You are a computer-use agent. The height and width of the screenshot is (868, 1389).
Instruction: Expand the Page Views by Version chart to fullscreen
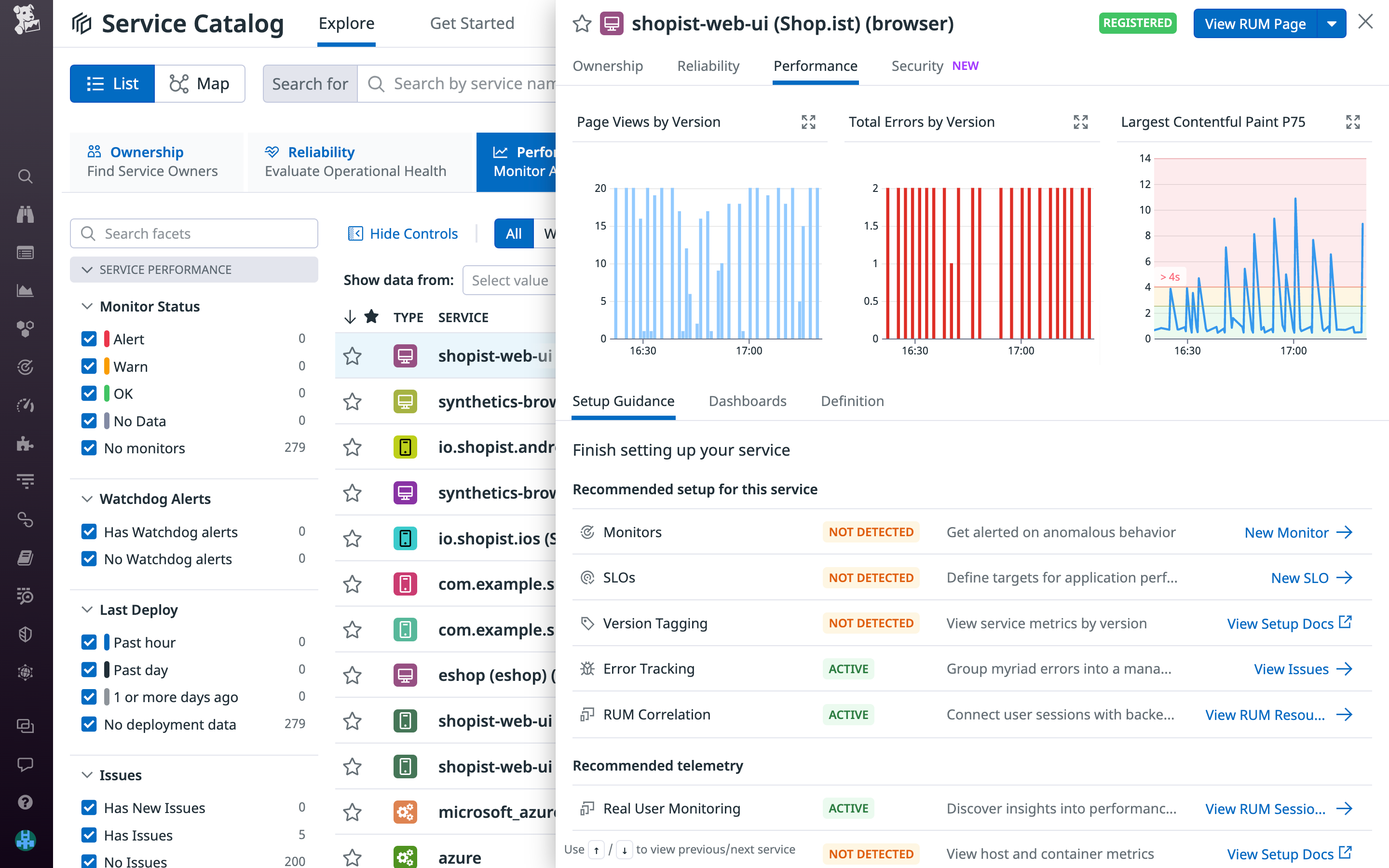[808, 122]
